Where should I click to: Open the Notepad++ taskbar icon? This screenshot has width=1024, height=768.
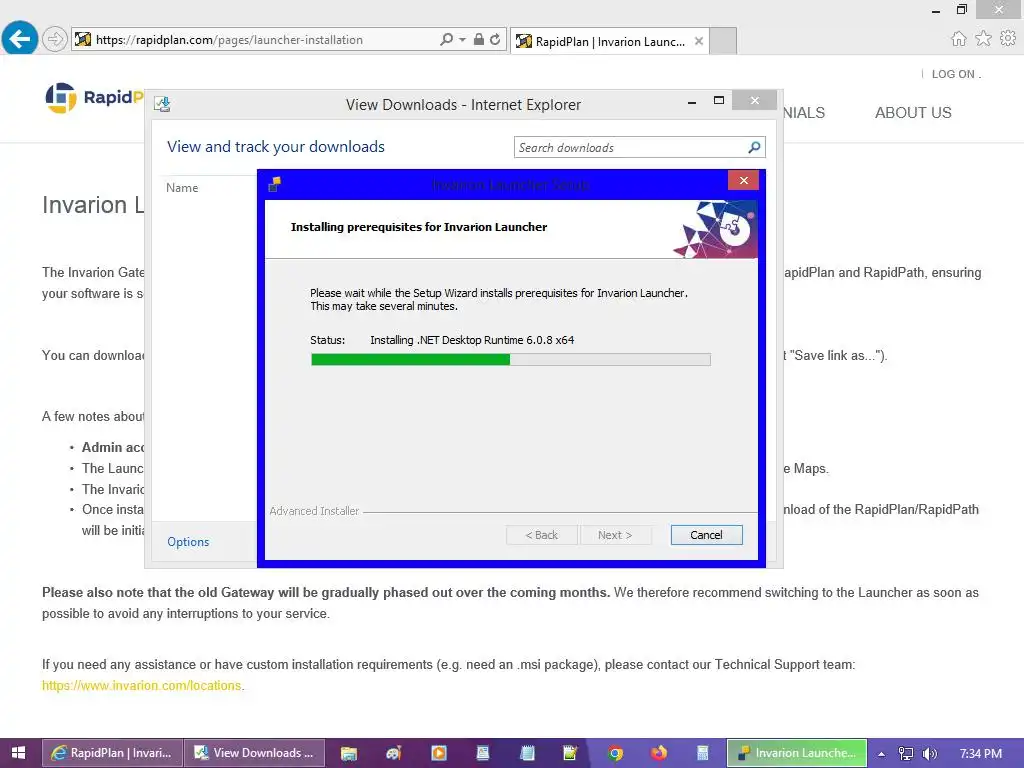click(x=570, y=753)
